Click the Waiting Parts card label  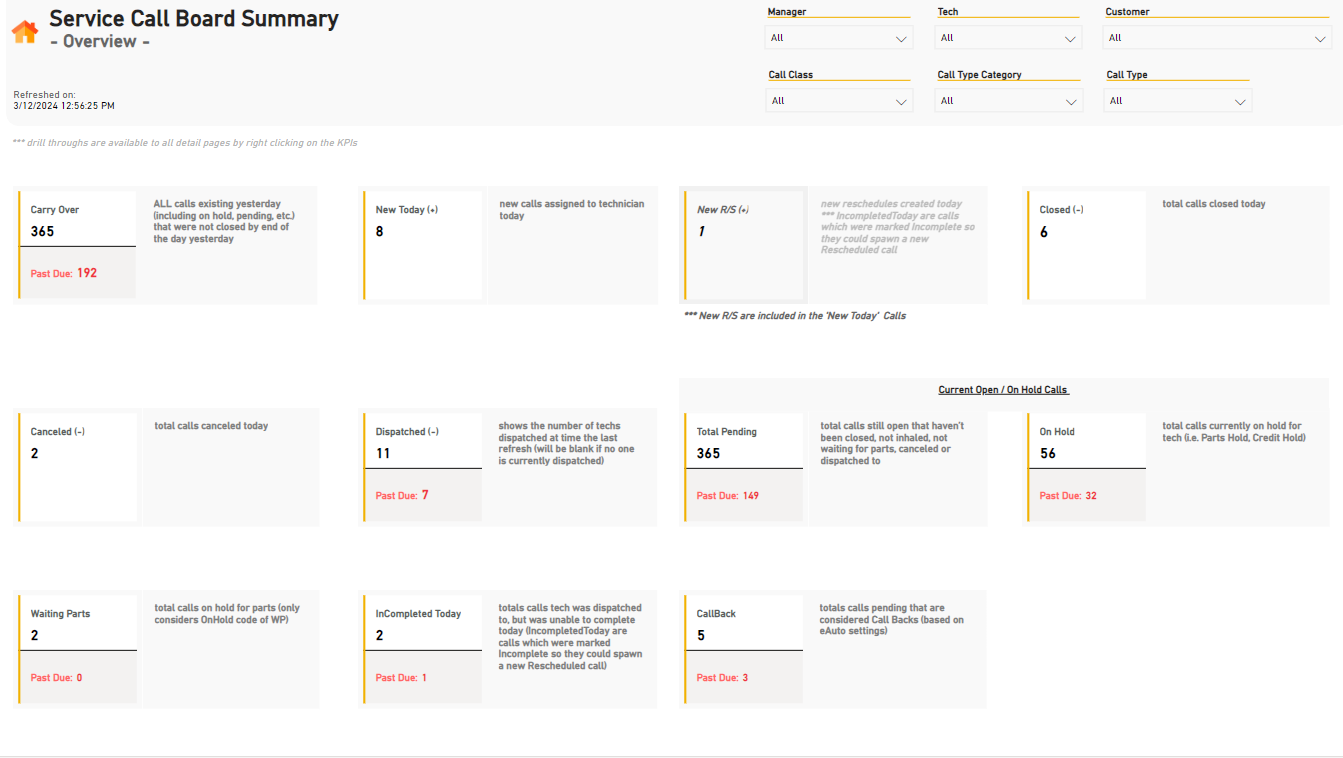(60, 614)
